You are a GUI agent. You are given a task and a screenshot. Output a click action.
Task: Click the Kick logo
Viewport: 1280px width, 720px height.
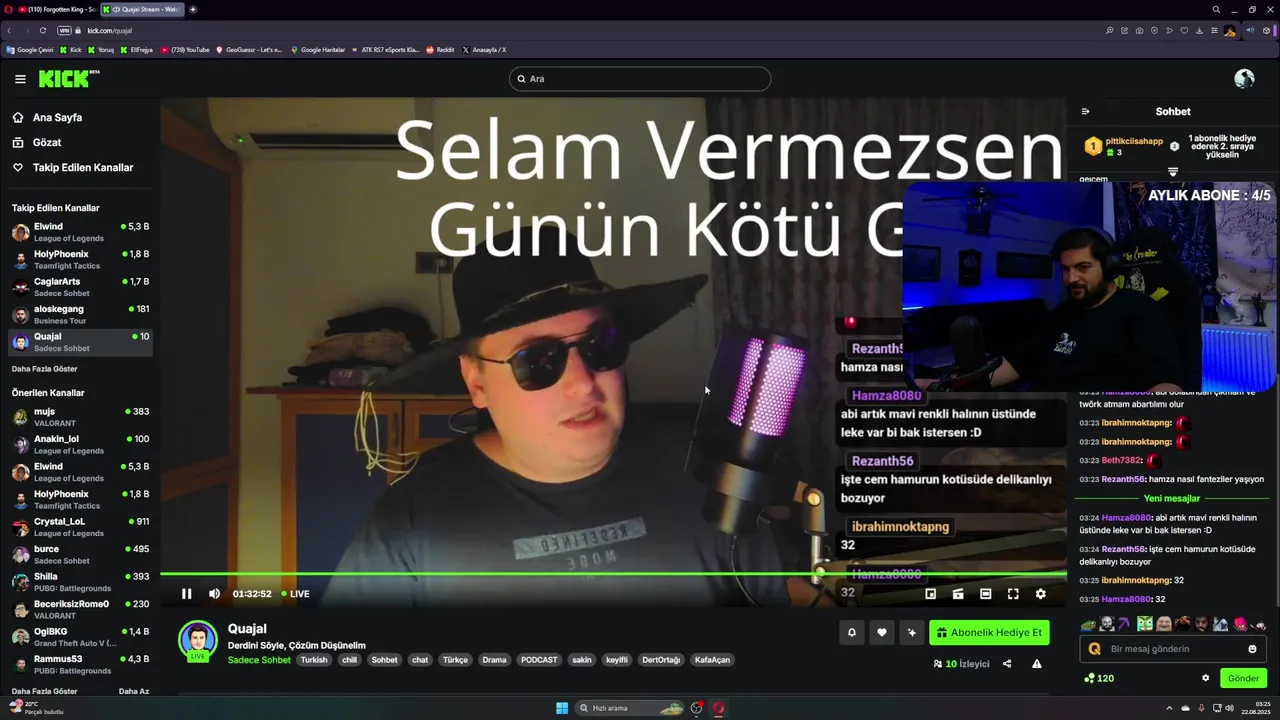(x=69, y=79)
